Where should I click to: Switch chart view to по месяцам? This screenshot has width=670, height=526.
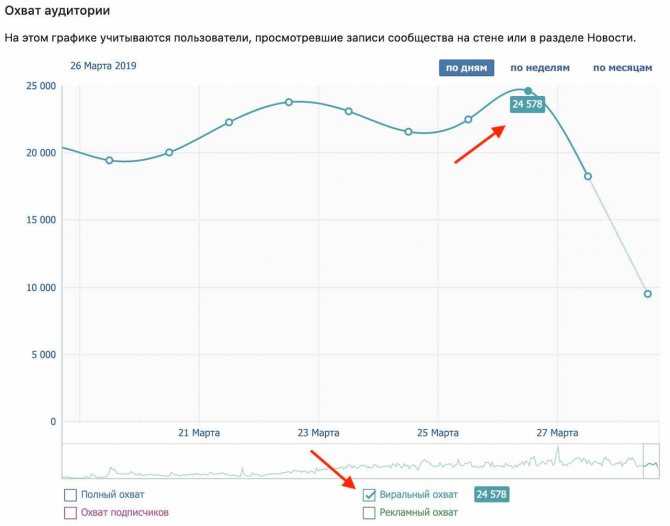coord(623,68)
